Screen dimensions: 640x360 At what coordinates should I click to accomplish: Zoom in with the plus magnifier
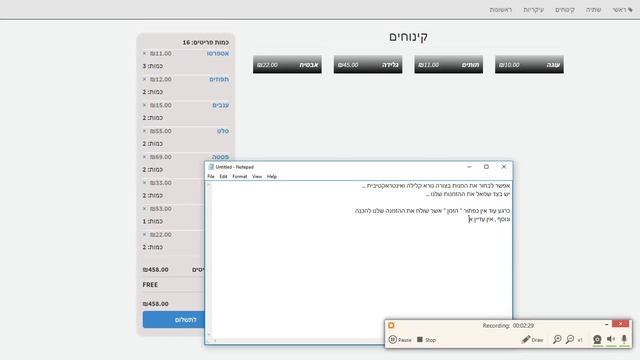pyautogui.click(x=557, y=339)
